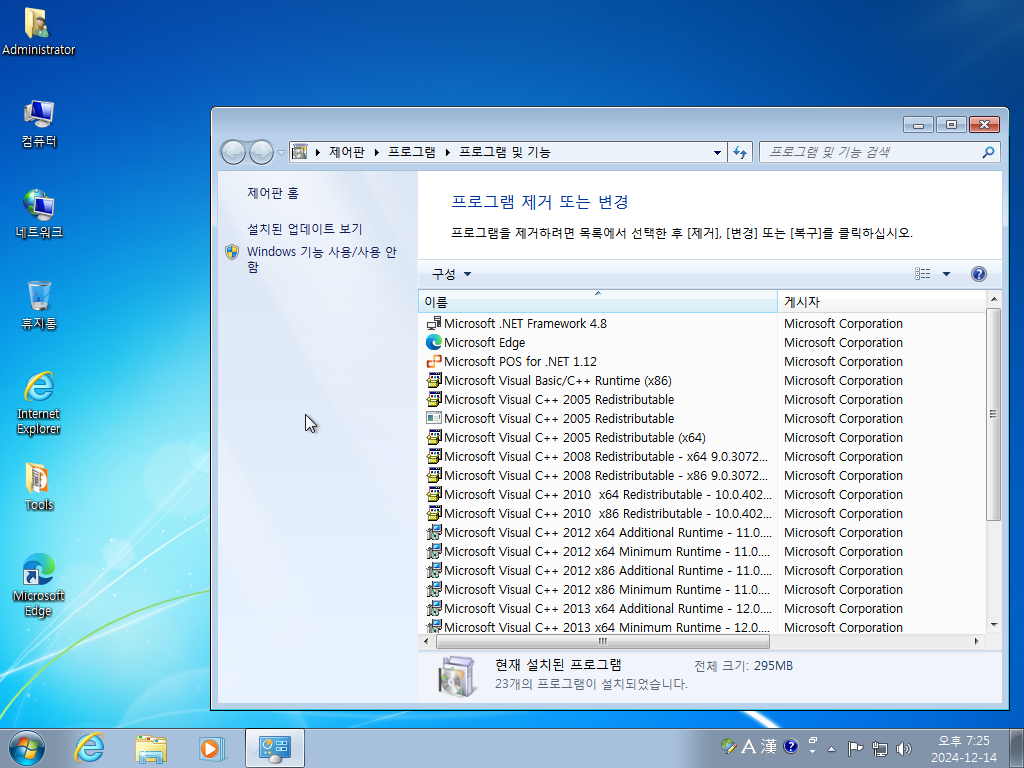1024x768 pixels.
Task: Select Visual C++ 2012 x86 Additional Runtime
Action: [597, 570]
